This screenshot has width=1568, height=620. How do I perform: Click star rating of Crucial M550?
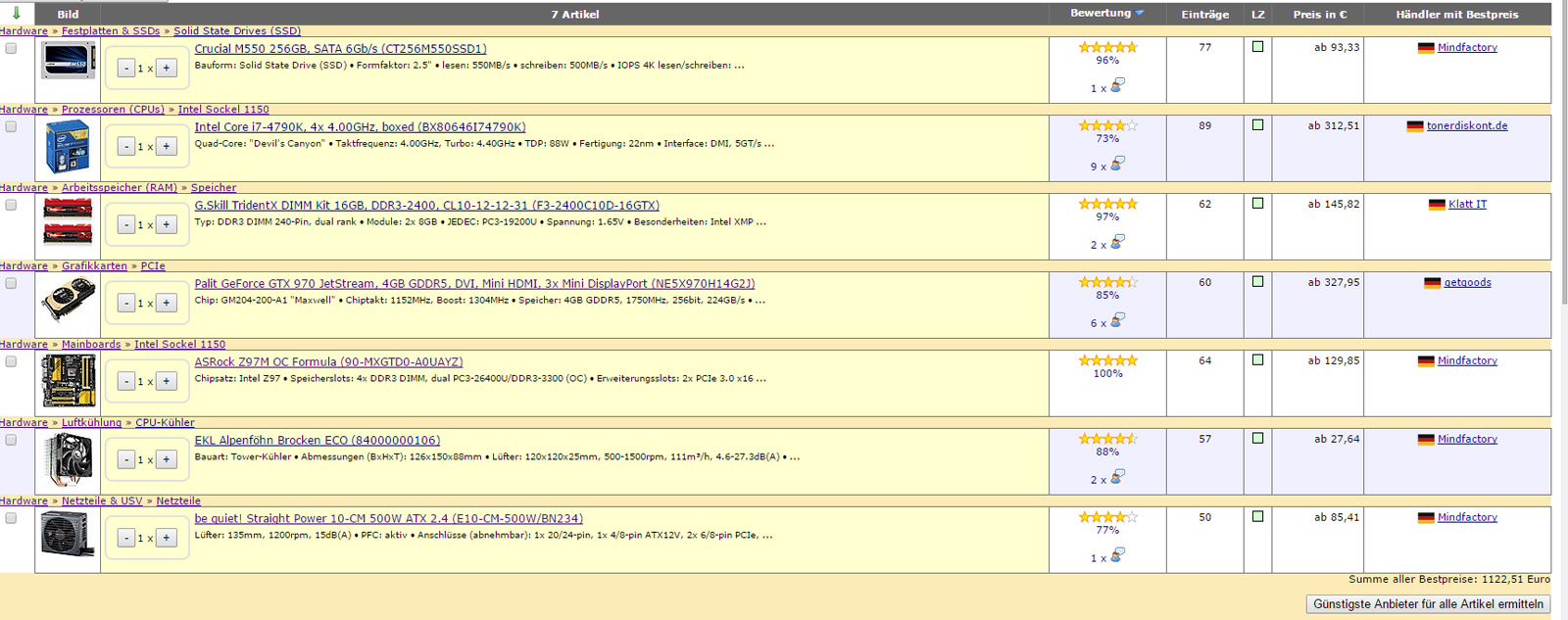1107,47
